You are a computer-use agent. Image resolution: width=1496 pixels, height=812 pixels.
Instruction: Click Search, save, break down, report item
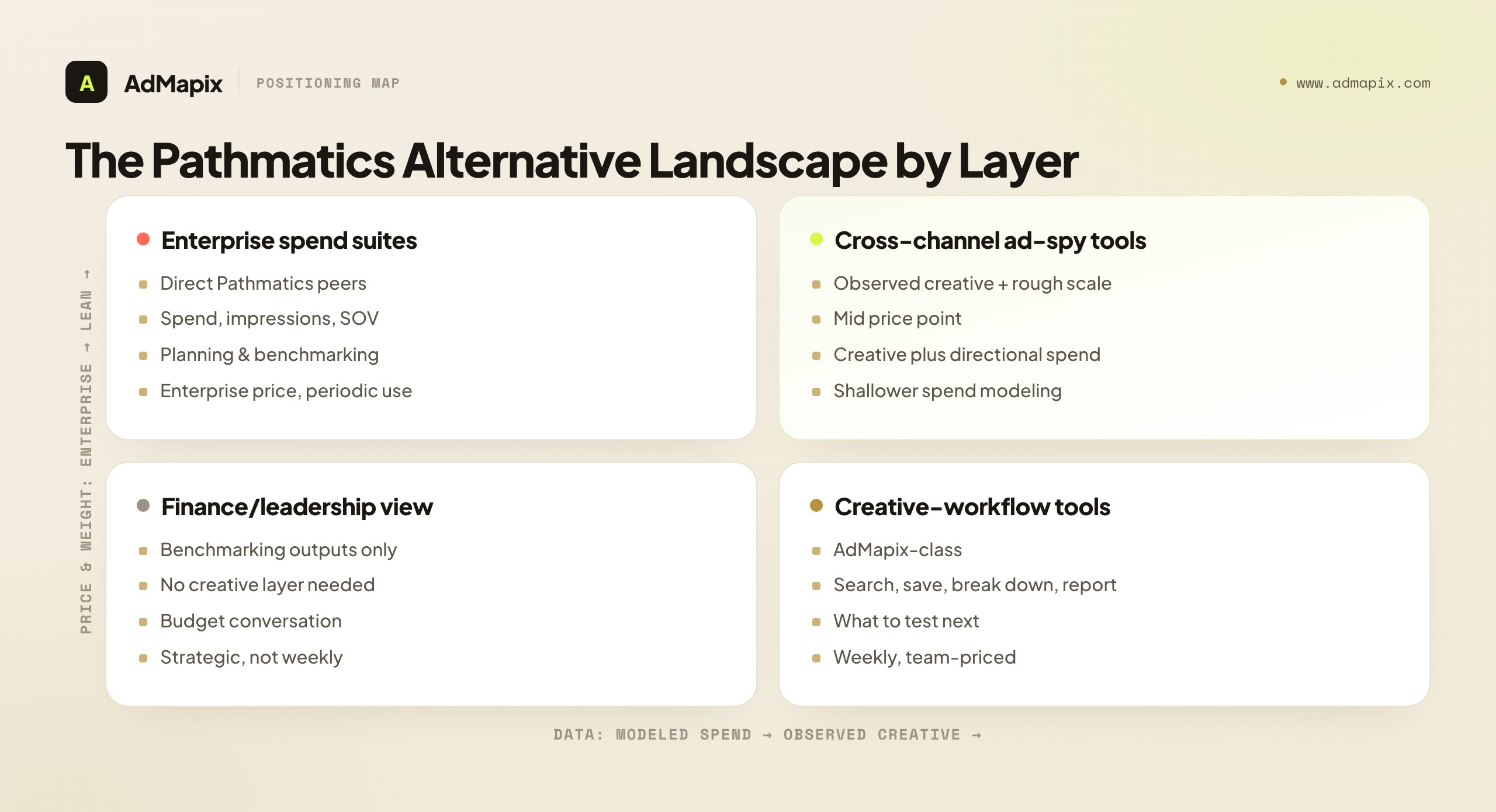click(x=974, y=585)
